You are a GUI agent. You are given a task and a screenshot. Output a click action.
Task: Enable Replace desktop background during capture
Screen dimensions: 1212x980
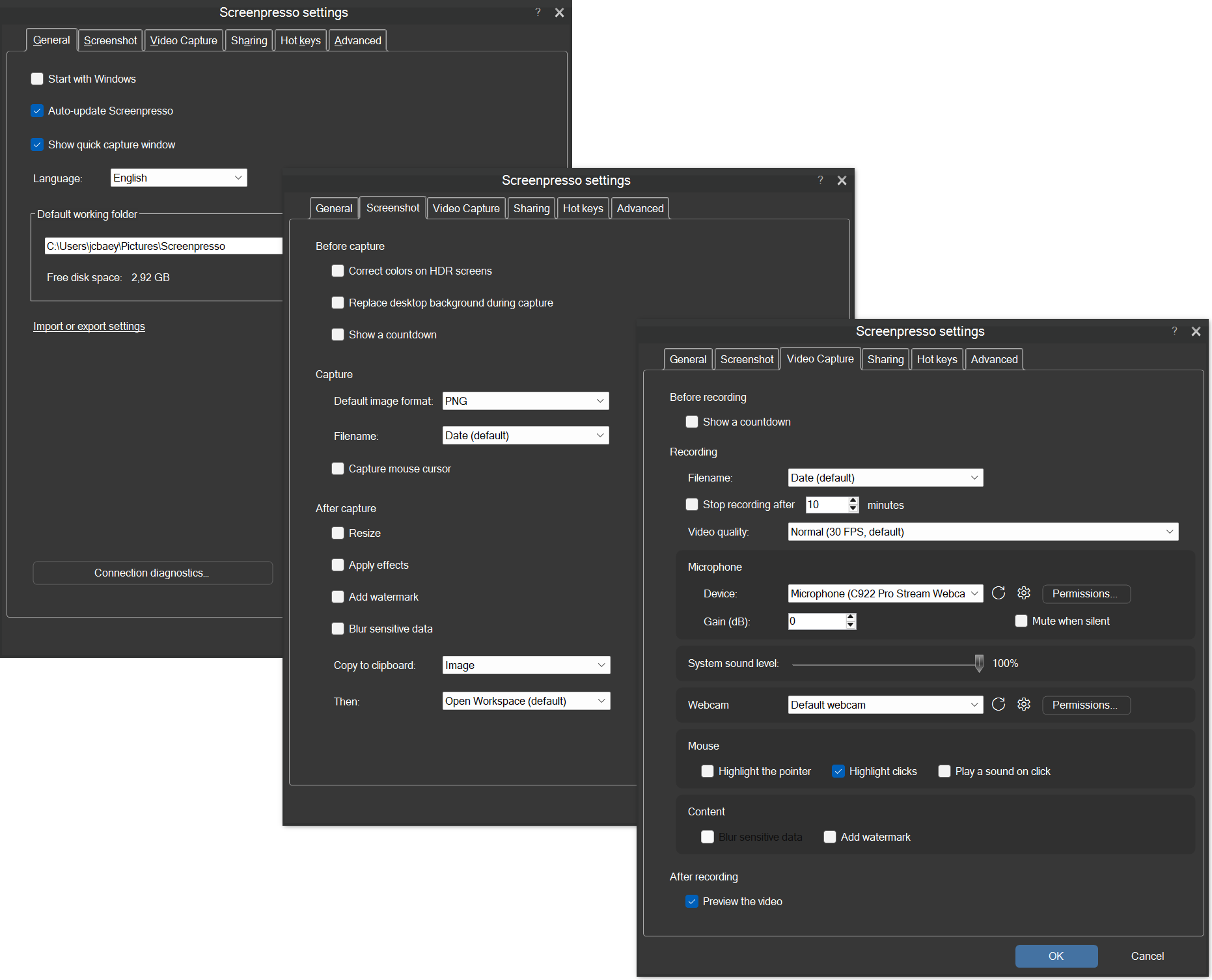point(338,303)
